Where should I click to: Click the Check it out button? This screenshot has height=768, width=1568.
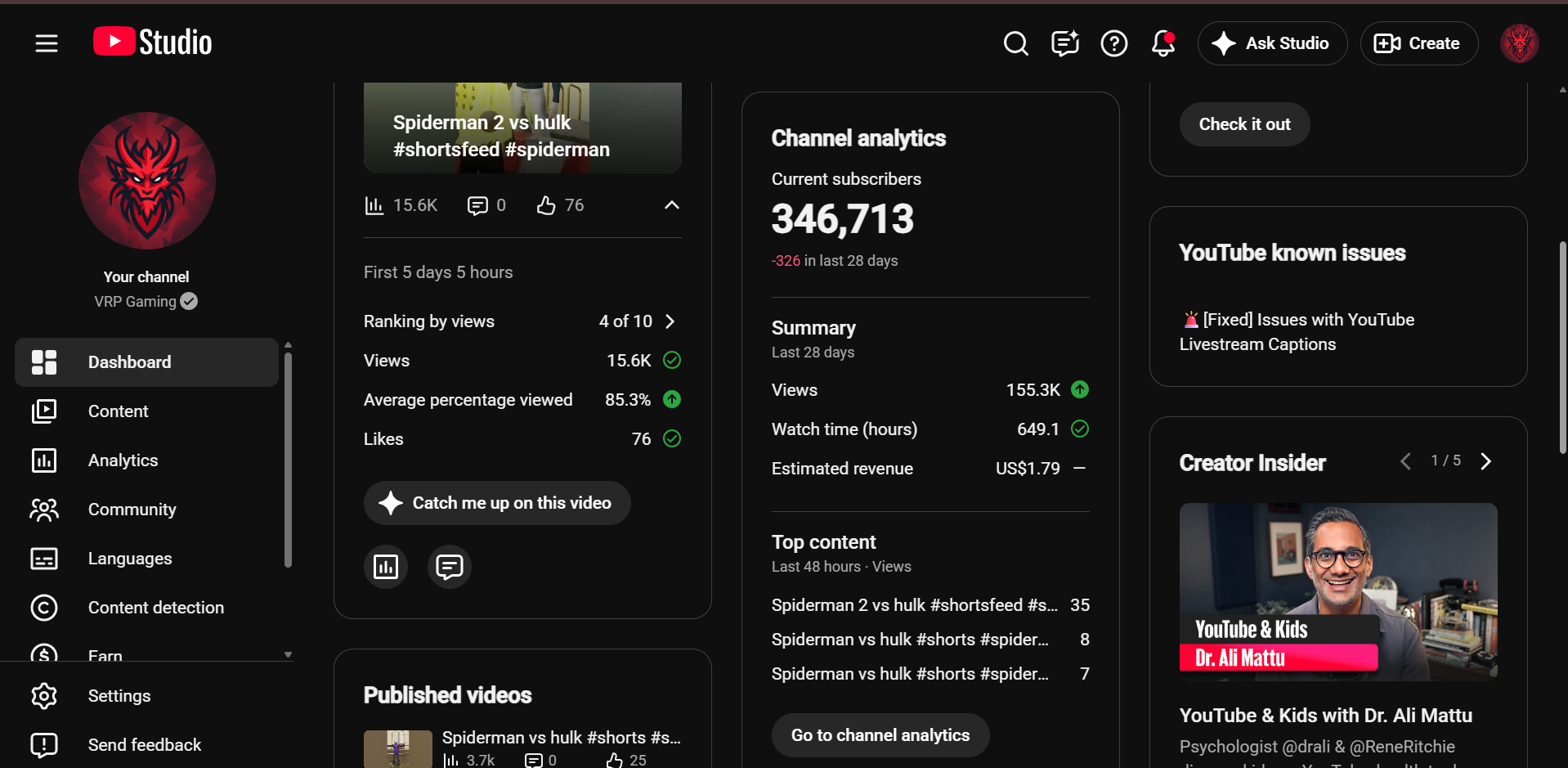pos(1244,124)
